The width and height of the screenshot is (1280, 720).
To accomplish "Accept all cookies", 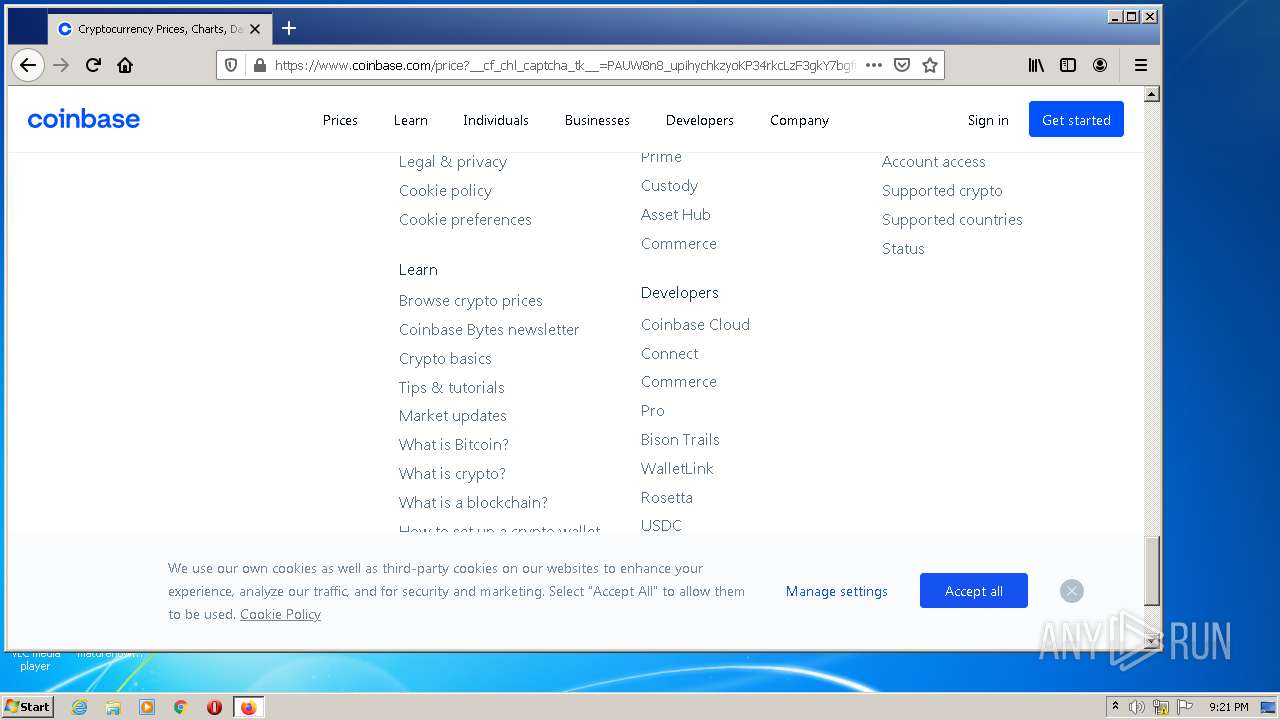I will (974, 591).
